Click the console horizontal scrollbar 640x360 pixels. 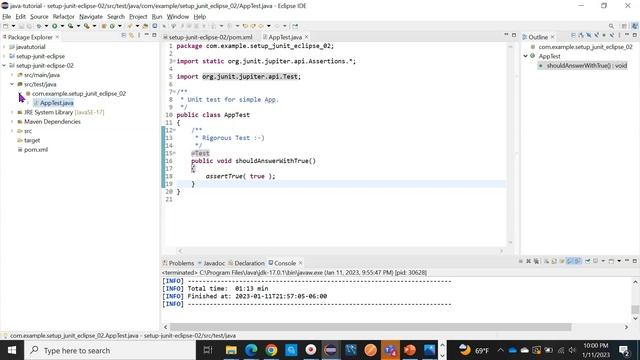(x=371, y=327)
